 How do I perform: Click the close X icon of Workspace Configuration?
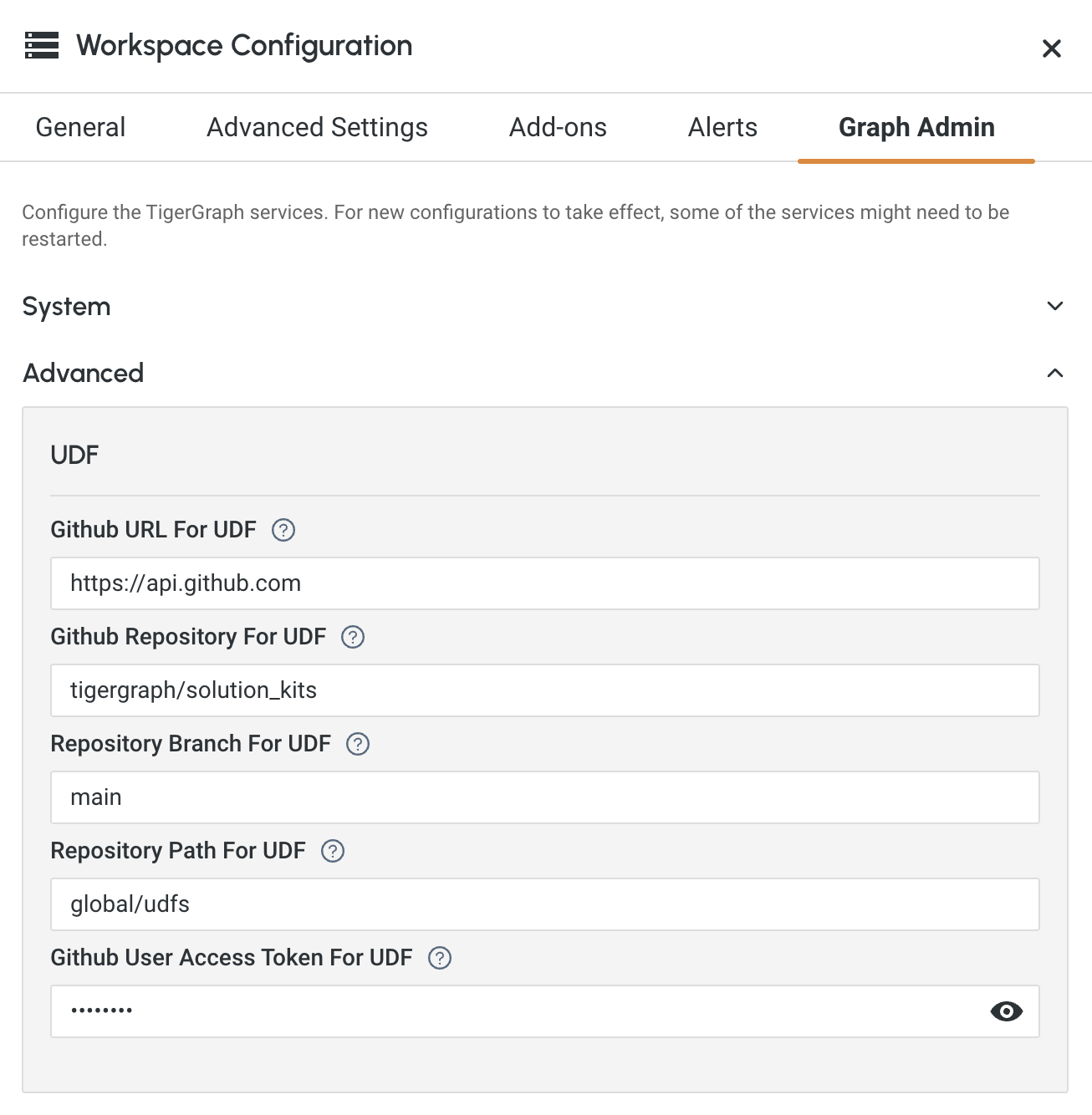(x=1052, y=48)
